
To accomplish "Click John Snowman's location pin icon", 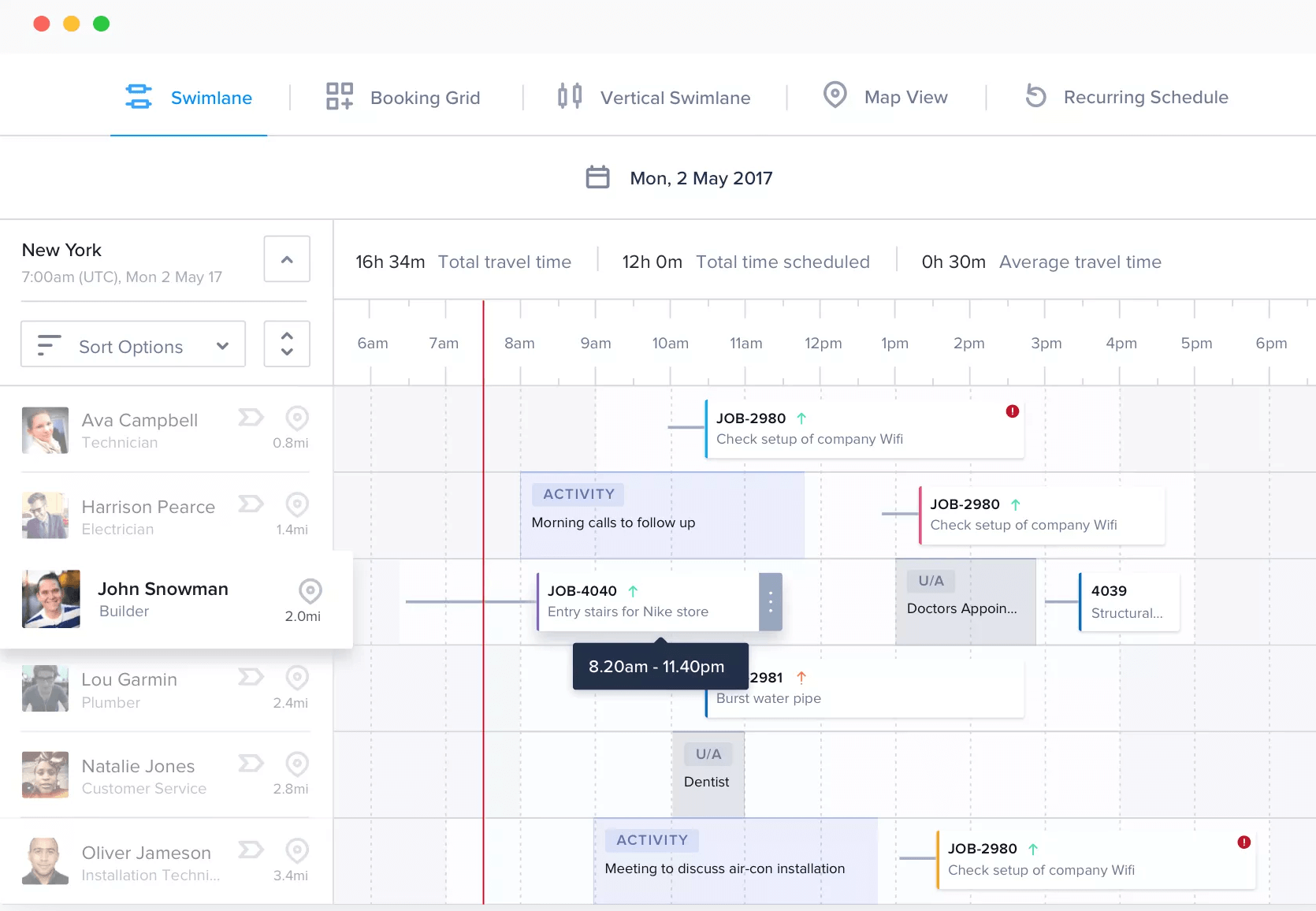I will (310, 591).
